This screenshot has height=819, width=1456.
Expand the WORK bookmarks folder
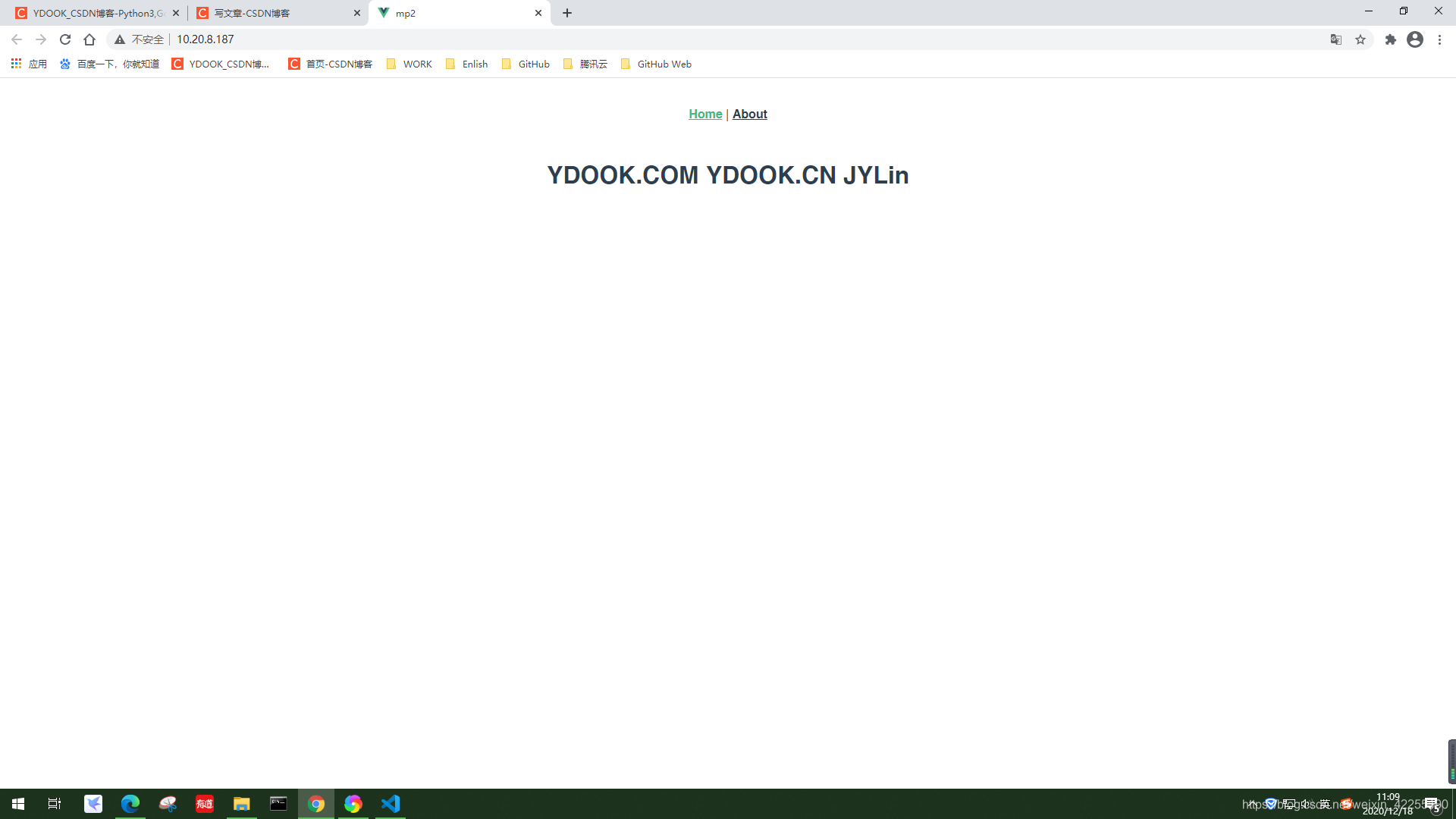coord(409,64)
